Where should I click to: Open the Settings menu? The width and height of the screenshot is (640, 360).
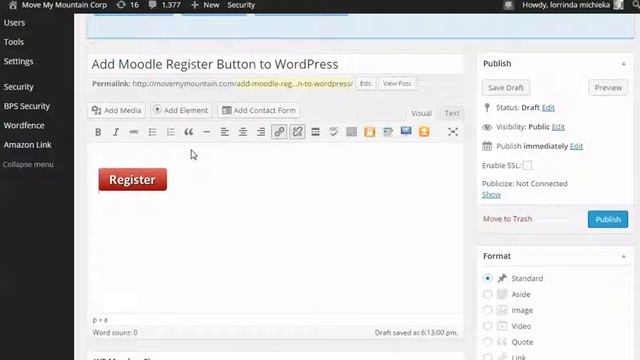tap(18, 61)
